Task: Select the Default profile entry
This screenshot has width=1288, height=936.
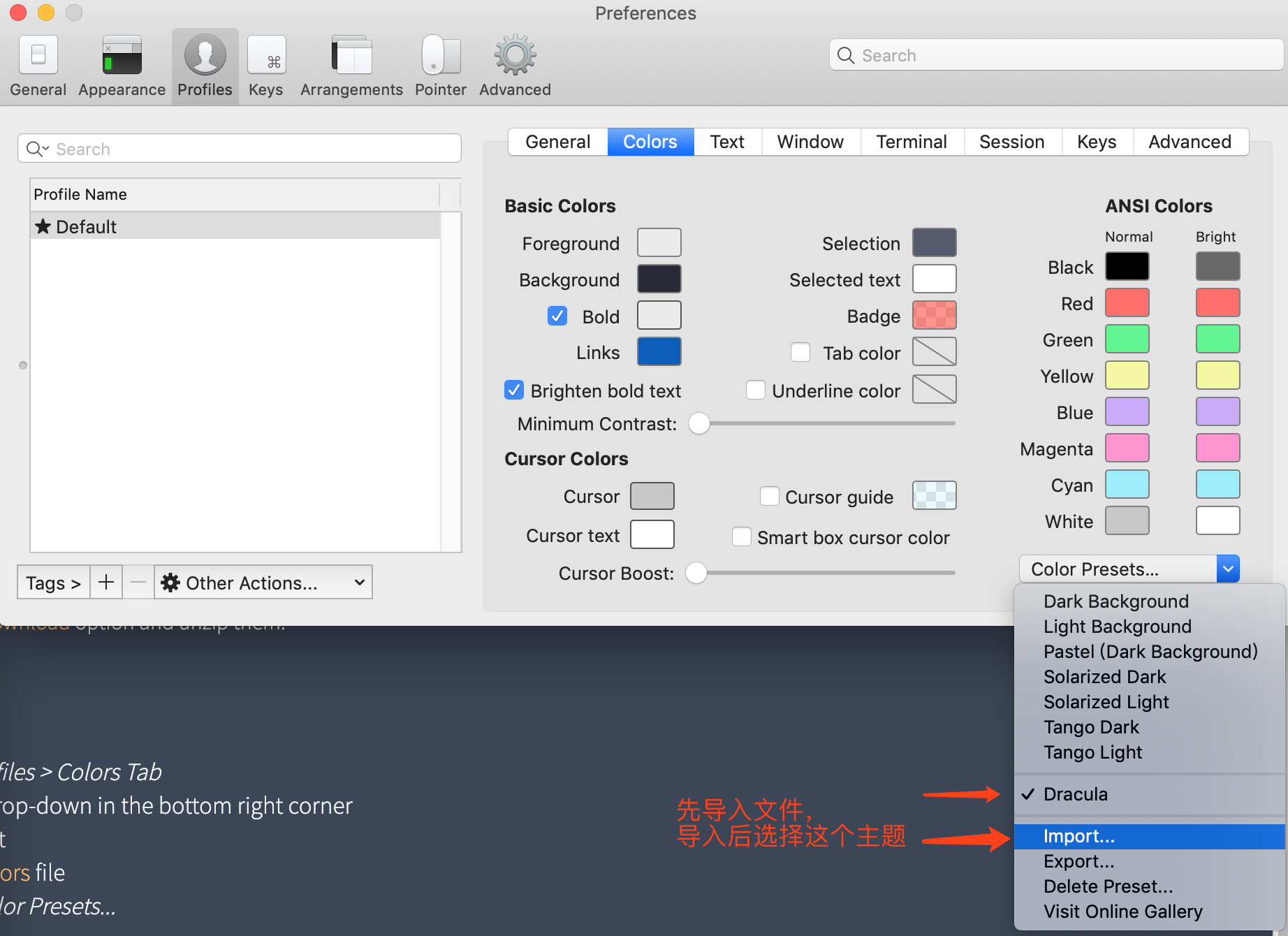Action: (86, 226)
